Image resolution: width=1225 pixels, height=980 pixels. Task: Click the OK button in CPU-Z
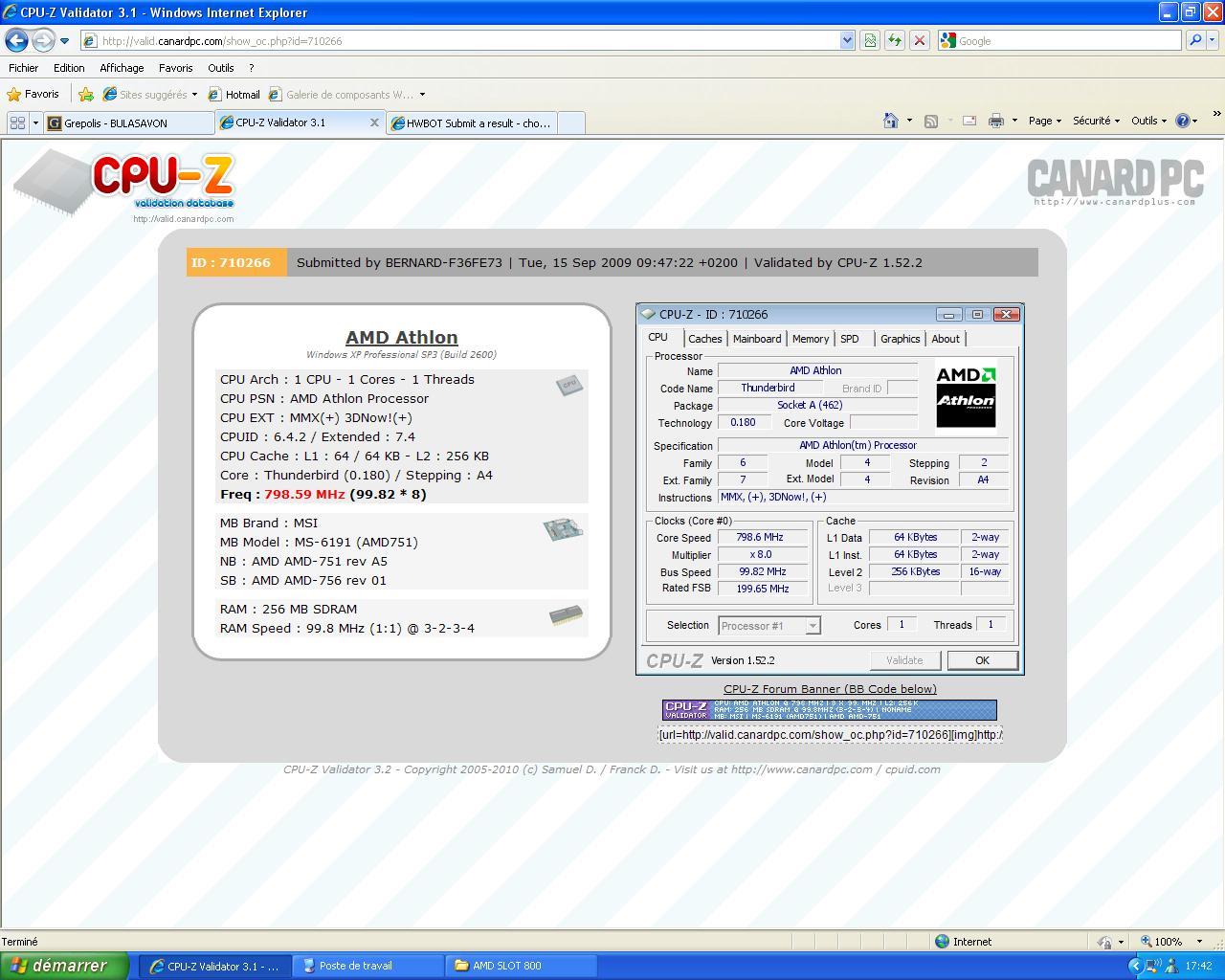[x=982, y=660]
